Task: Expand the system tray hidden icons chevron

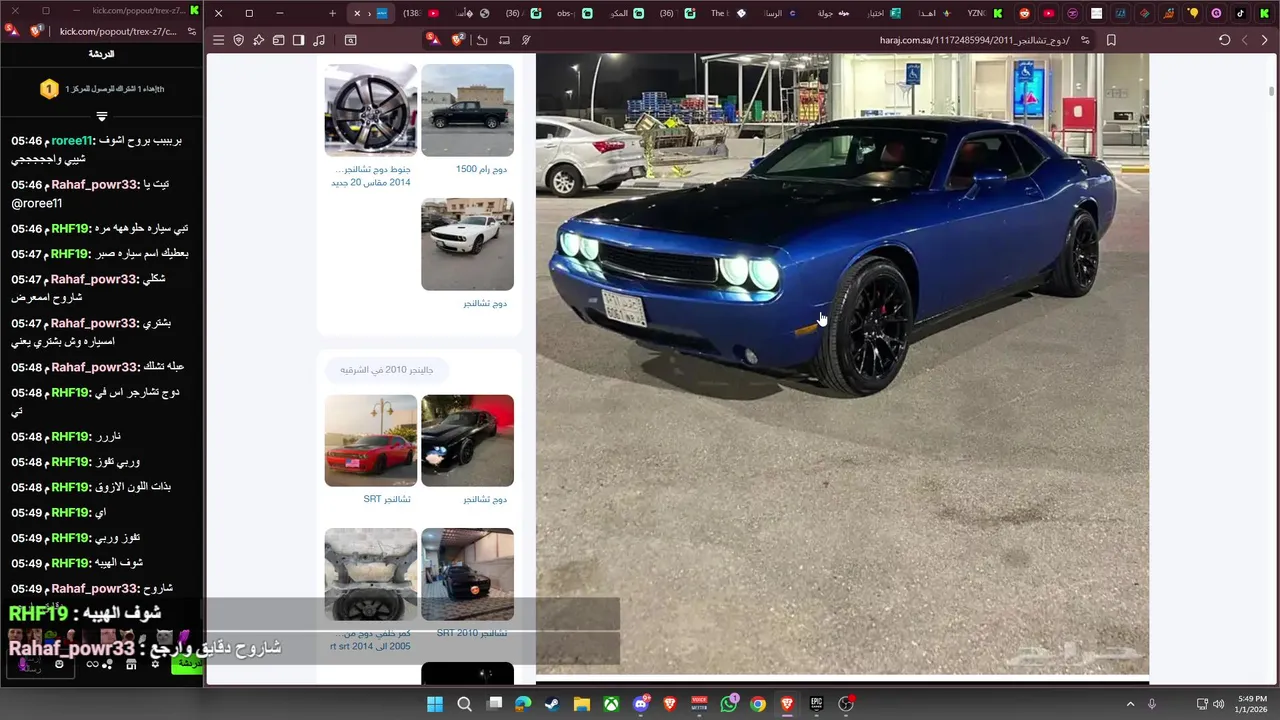Action: [x=1130, y=704]
